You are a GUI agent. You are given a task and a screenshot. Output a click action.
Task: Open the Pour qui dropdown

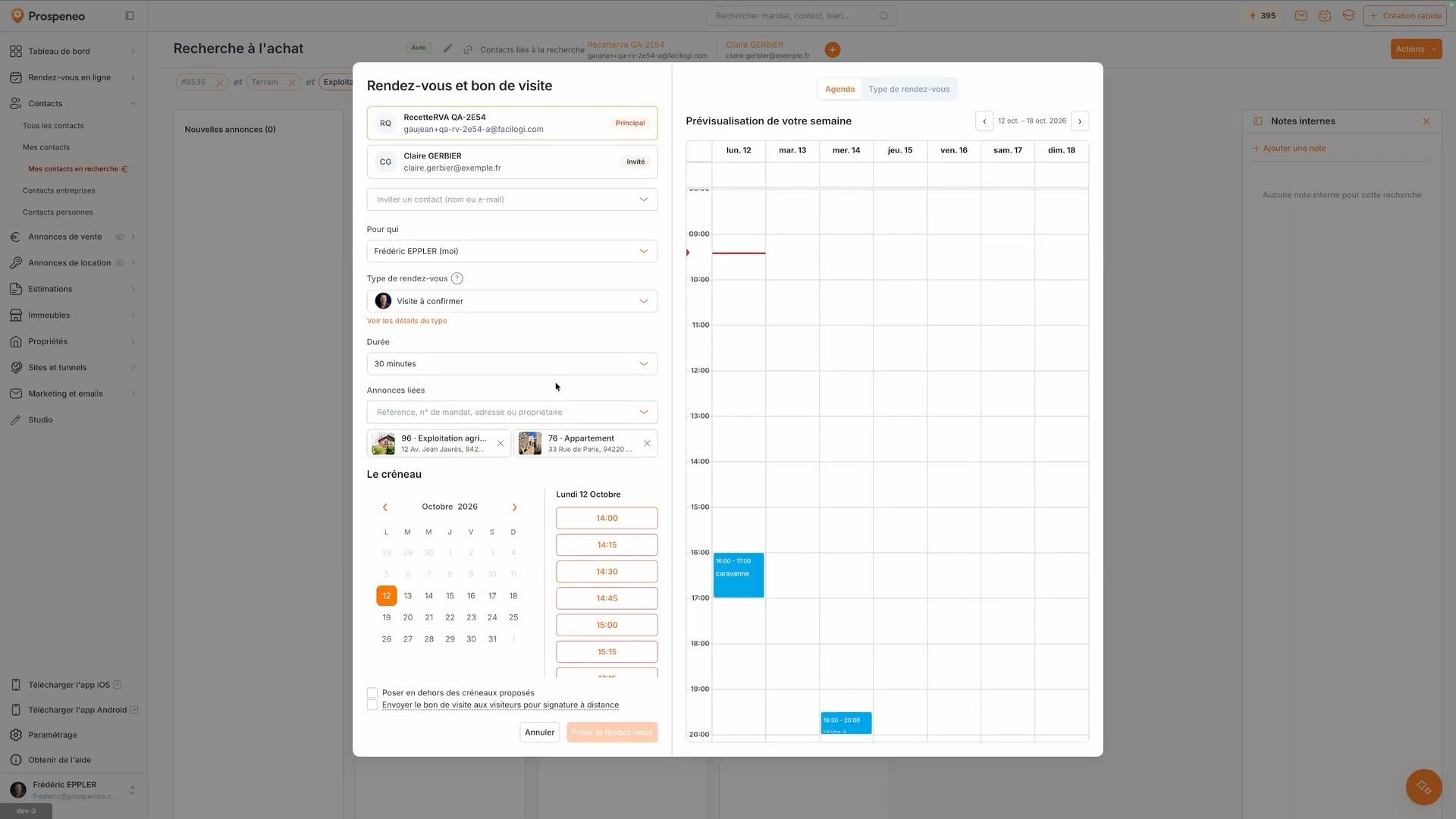click(512, 251)
